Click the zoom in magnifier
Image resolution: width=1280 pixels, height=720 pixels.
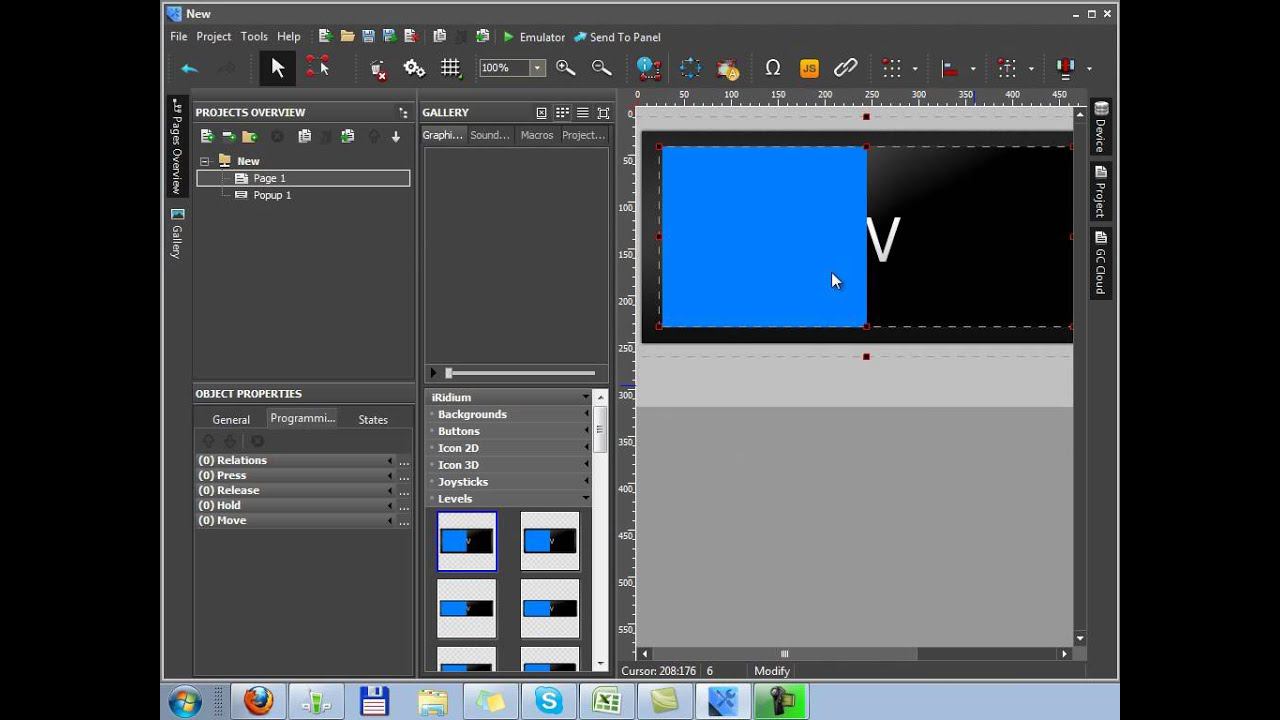pyautogui.click(x=565, y=68)
